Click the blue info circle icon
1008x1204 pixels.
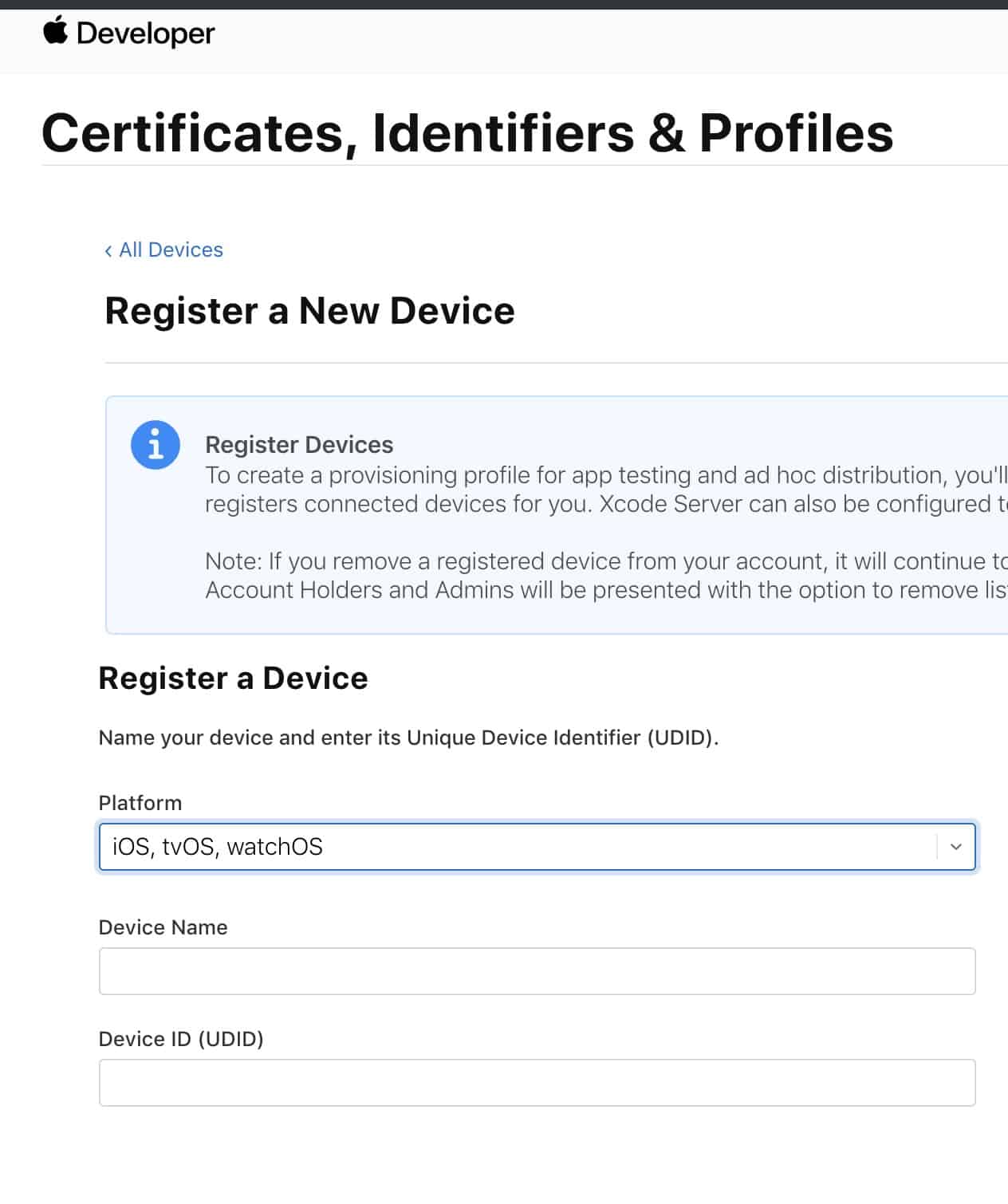(x=156, y=445)
